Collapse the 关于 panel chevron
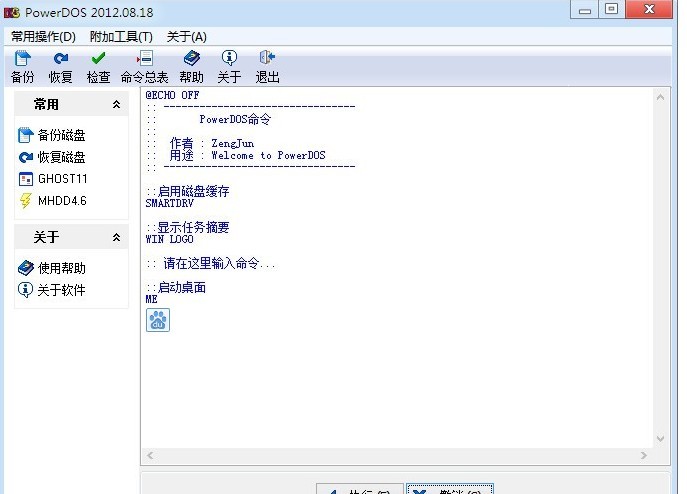Image resolution: width=687 pixels, height=494 pixels. click(x=117, y=237)
